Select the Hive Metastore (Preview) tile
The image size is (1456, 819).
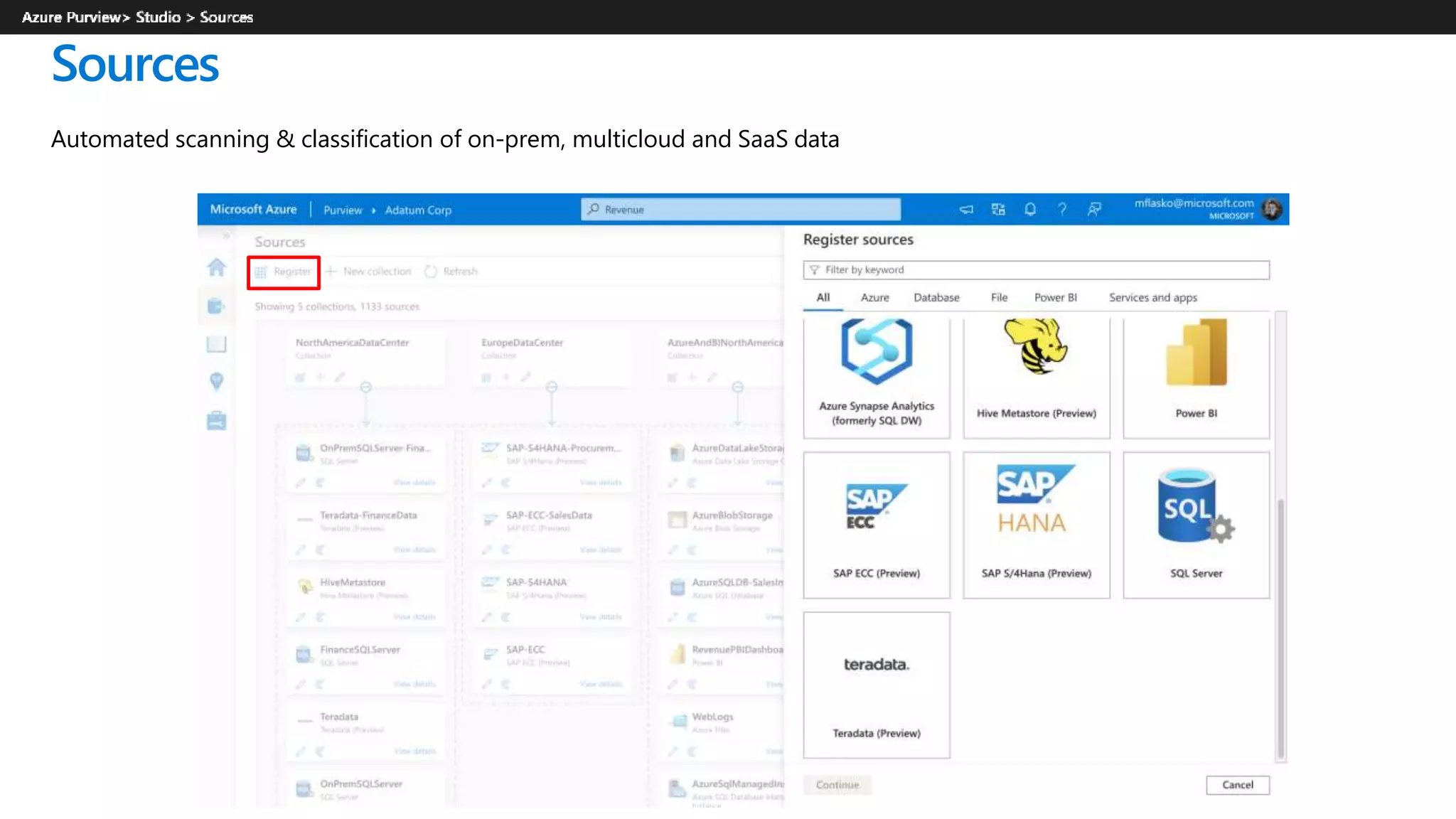[x=1036, y=377]
